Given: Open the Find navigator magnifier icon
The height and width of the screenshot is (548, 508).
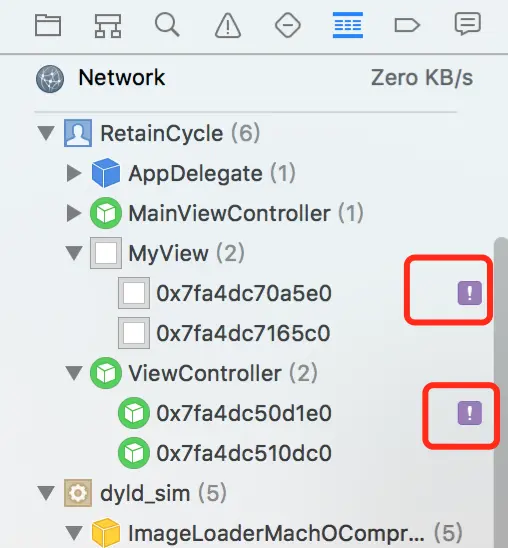Looking at the screenshot, I should click(x=167, y=24).
